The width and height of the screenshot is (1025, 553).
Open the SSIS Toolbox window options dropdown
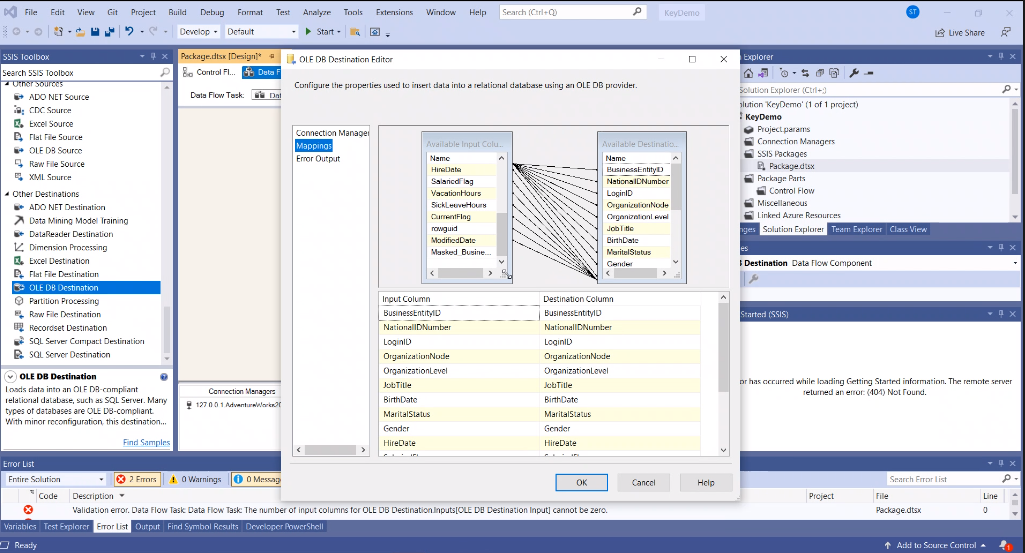(142, 57)
